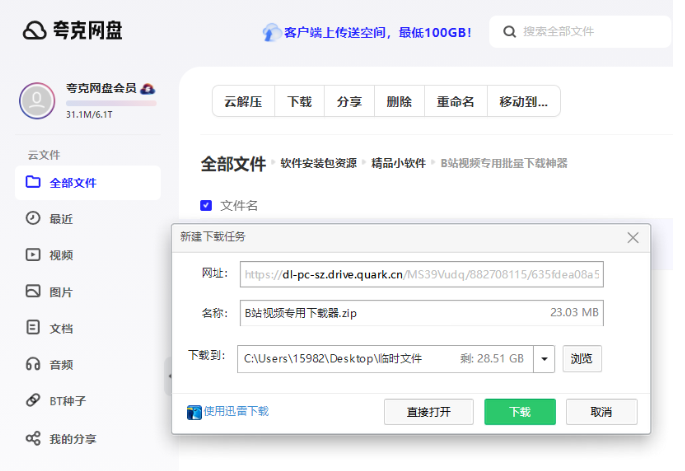Click the headphones icon for 音频
Screen dimensions: 685x471
tap(33, 364)
